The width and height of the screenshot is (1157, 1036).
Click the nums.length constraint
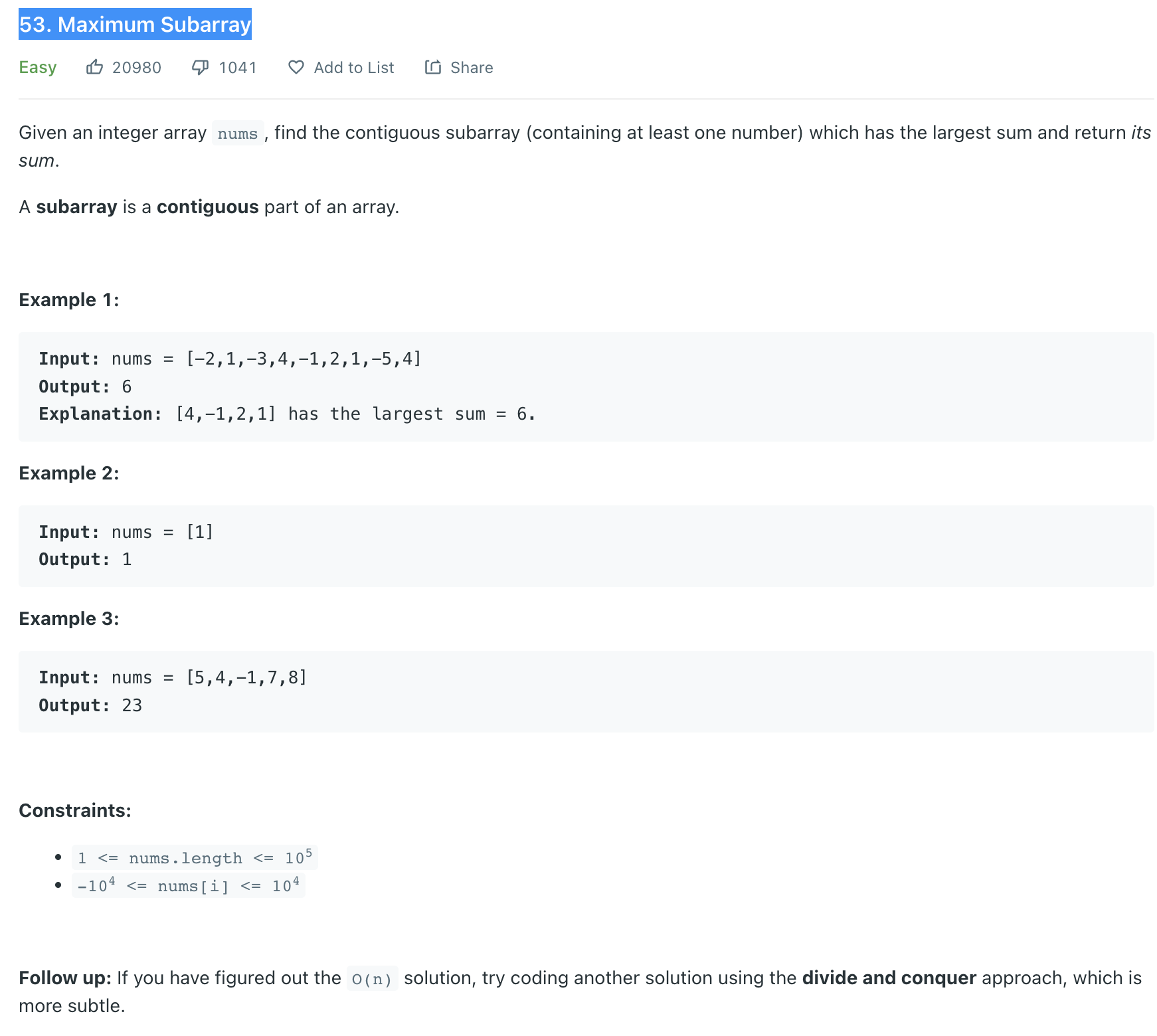pos(195,857)
